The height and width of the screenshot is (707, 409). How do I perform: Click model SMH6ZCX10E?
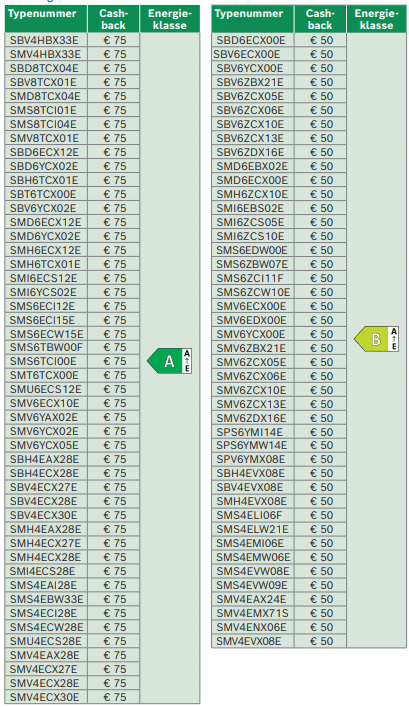pyautogui.click(x=252, y=194)
